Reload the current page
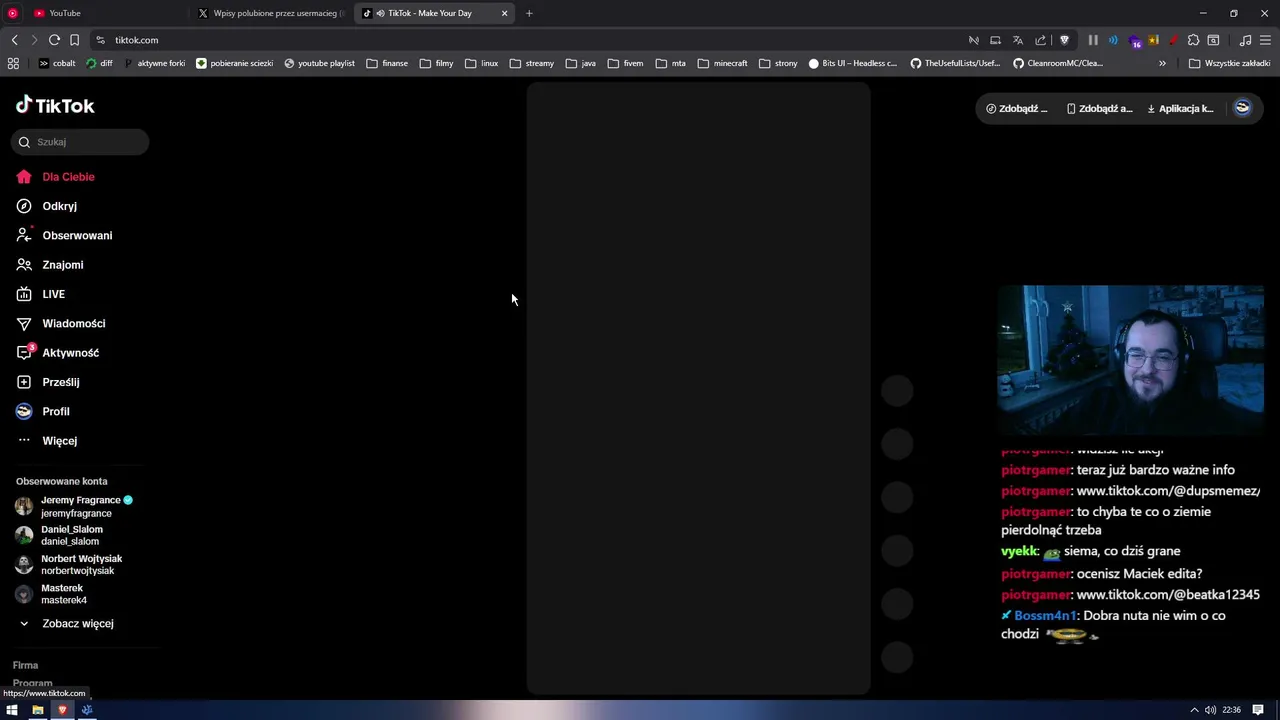 point(54,40)
